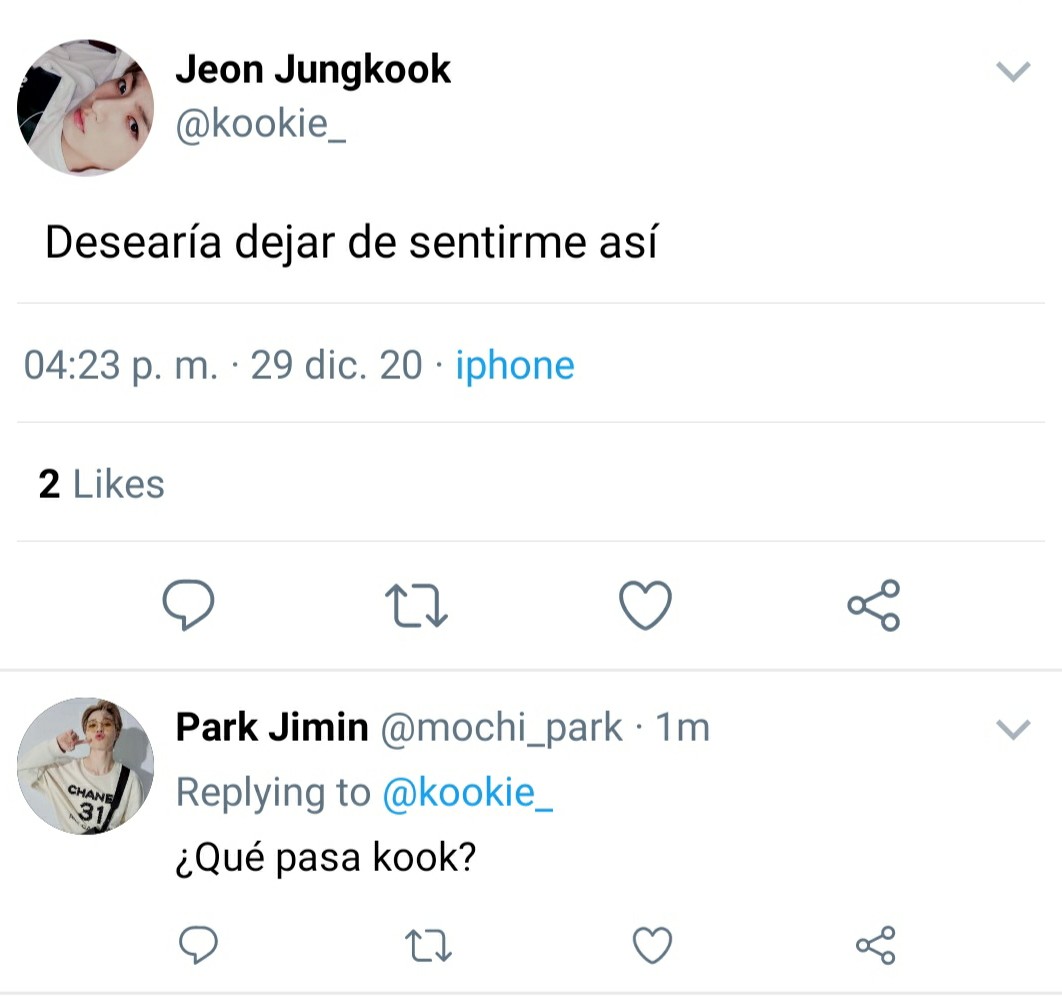View the 2 Likes list
Viewport: 1062px width, 998px height.
101,484
